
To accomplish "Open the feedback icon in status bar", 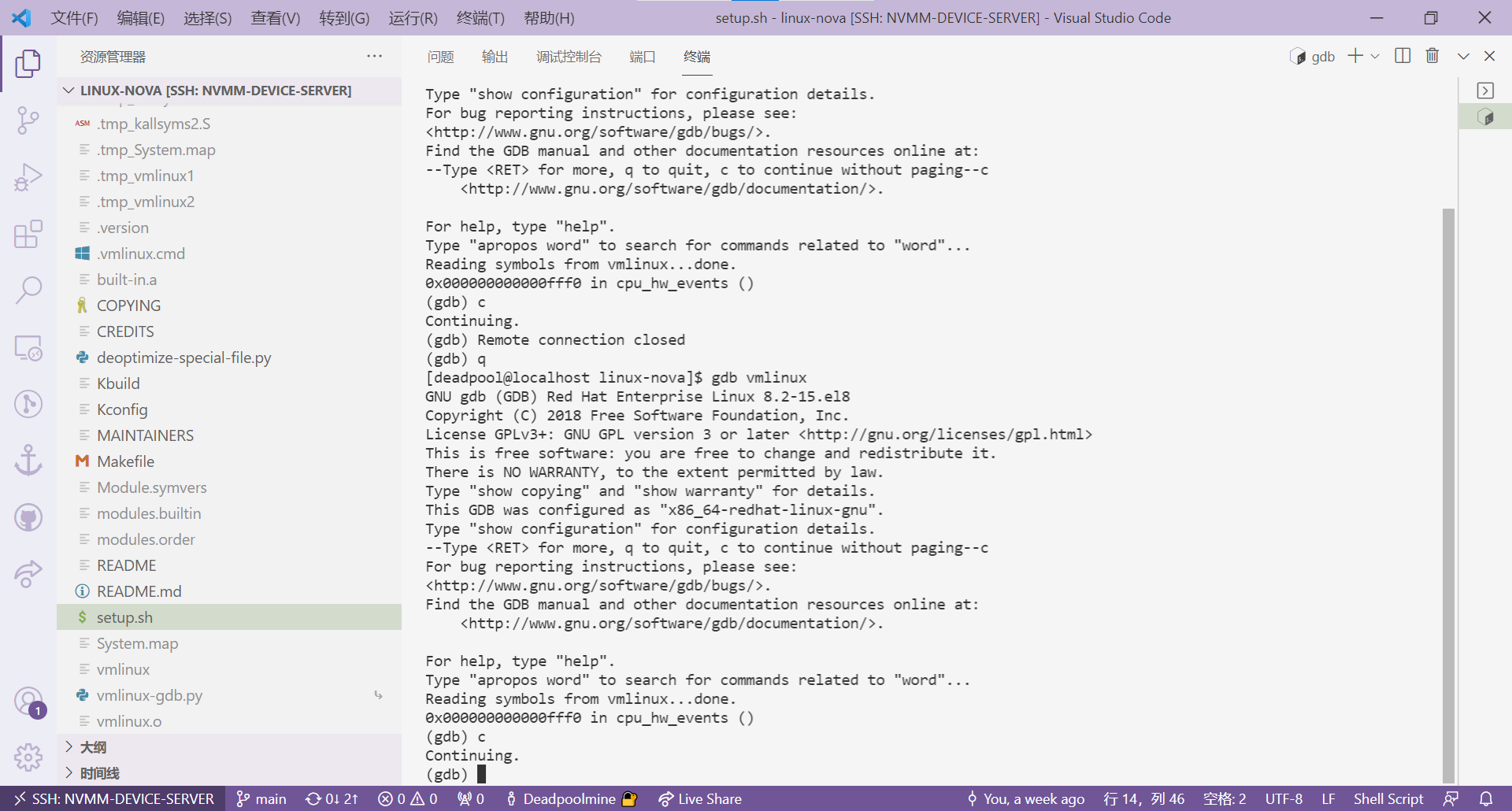I will (x=1451, y=798).
